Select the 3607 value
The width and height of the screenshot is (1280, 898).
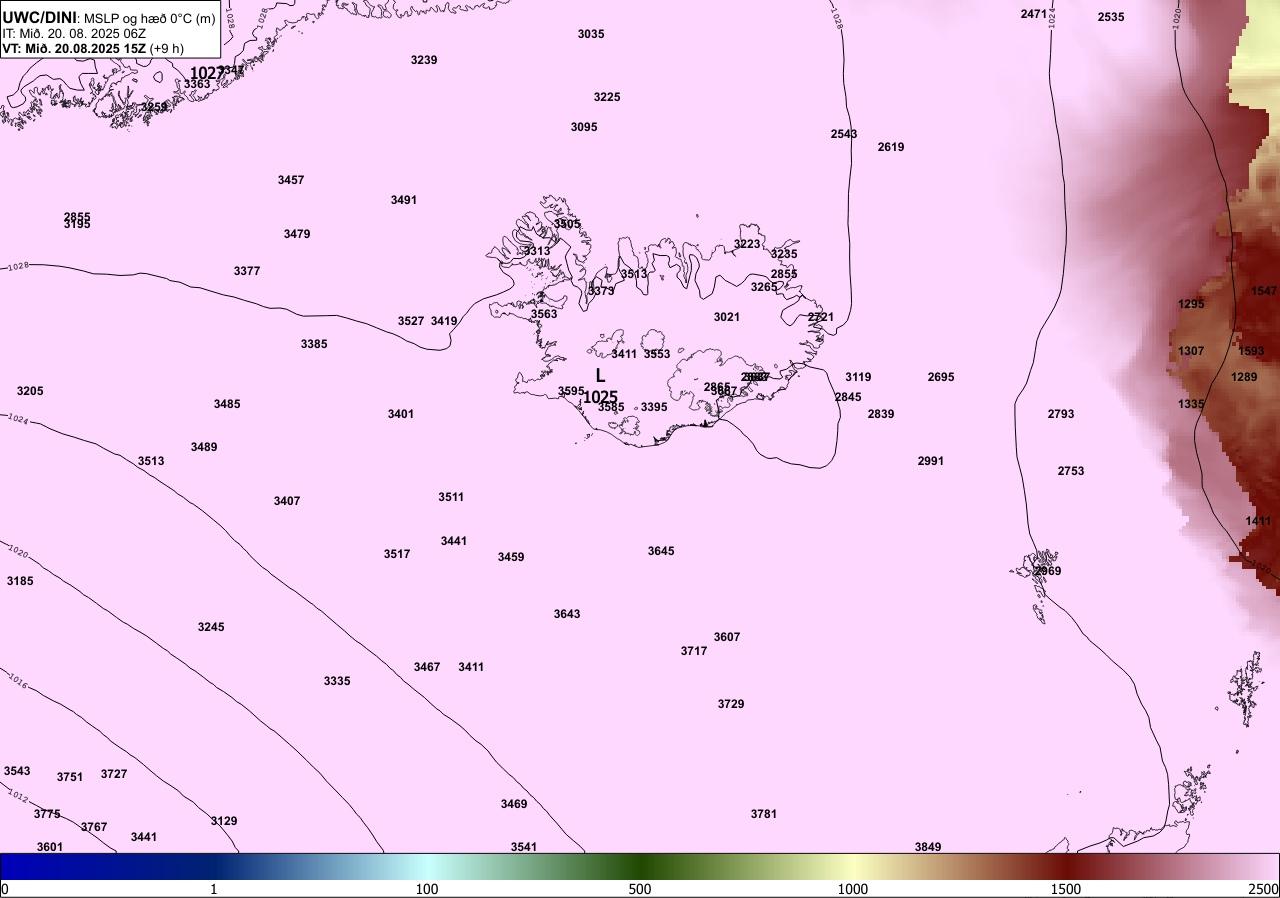727,637
